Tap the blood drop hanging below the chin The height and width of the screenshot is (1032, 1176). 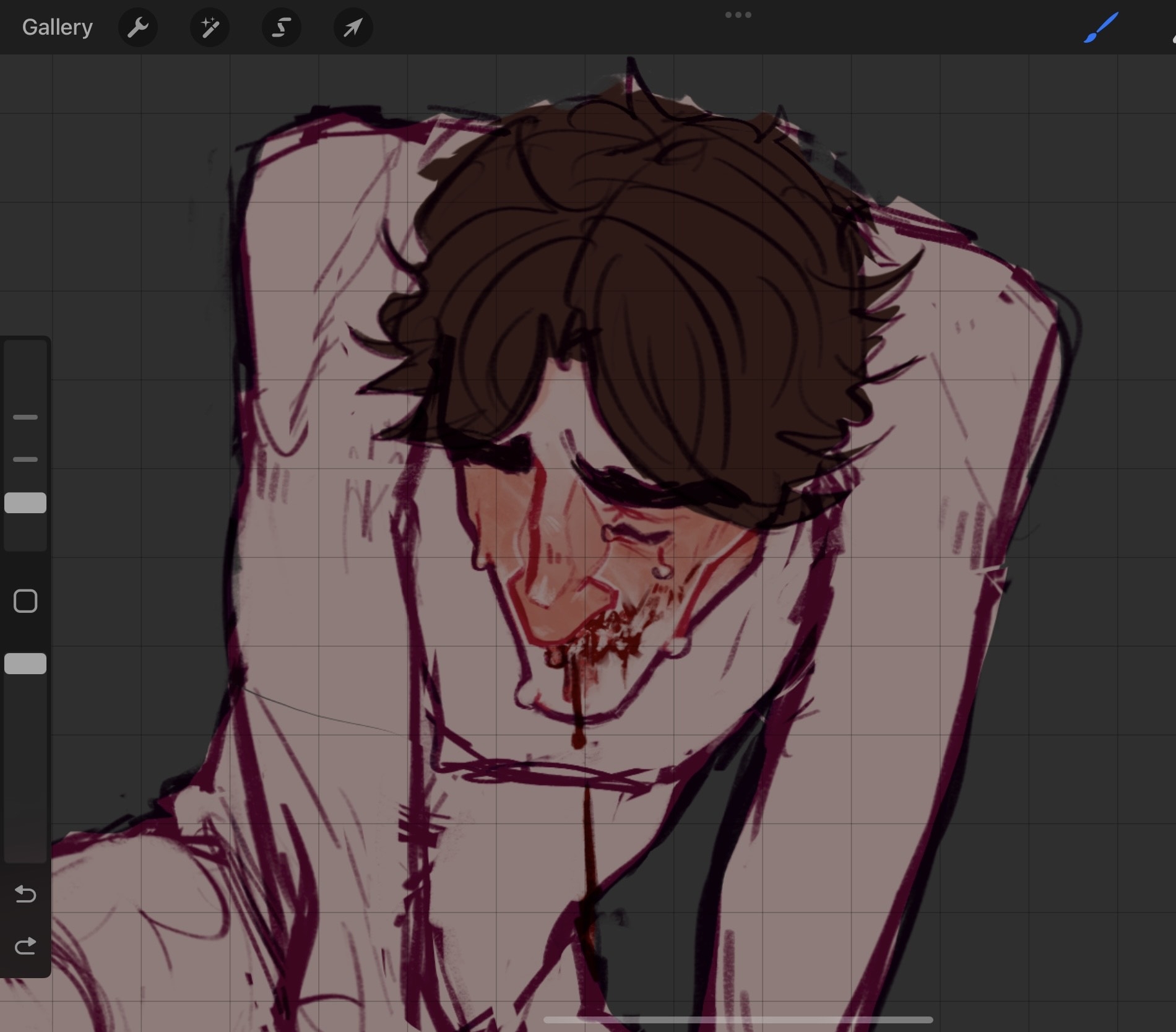tap(579, 739)
